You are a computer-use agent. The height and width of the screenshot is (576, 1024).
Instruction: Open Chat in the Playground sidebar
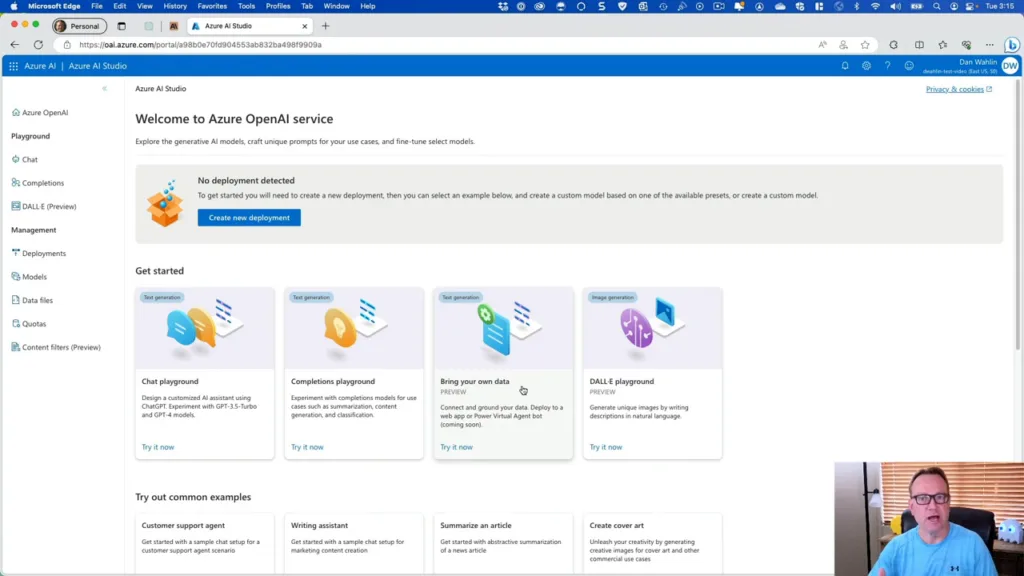(30, 160)
